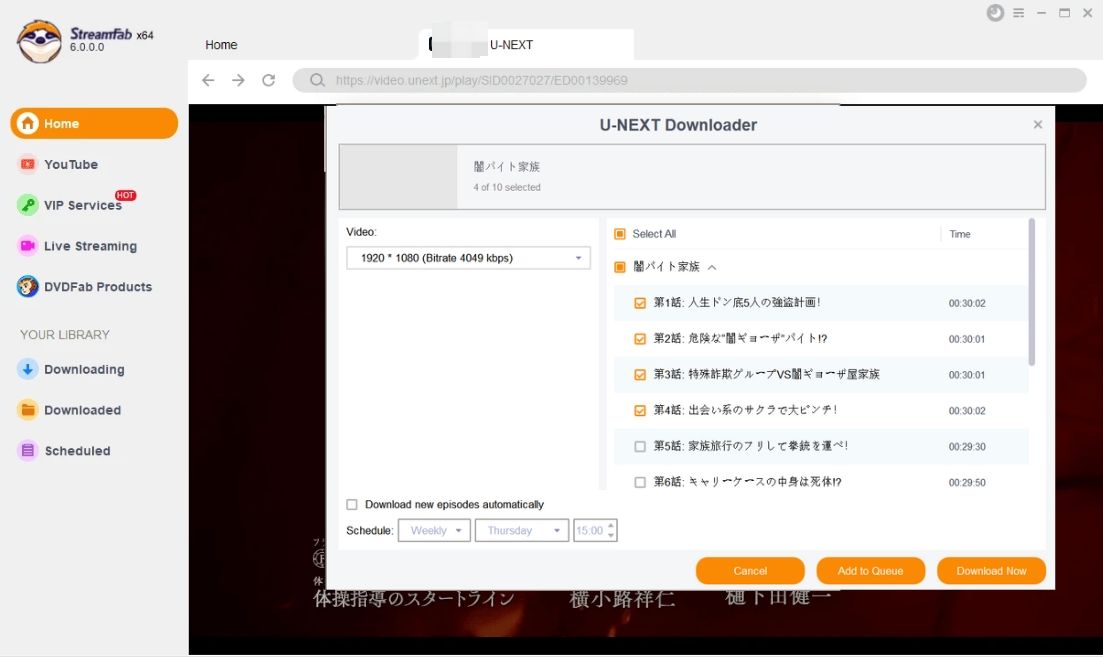Uncheck episode 第4話 checkbox
The image size is (1103, 657).
[640, 410]
